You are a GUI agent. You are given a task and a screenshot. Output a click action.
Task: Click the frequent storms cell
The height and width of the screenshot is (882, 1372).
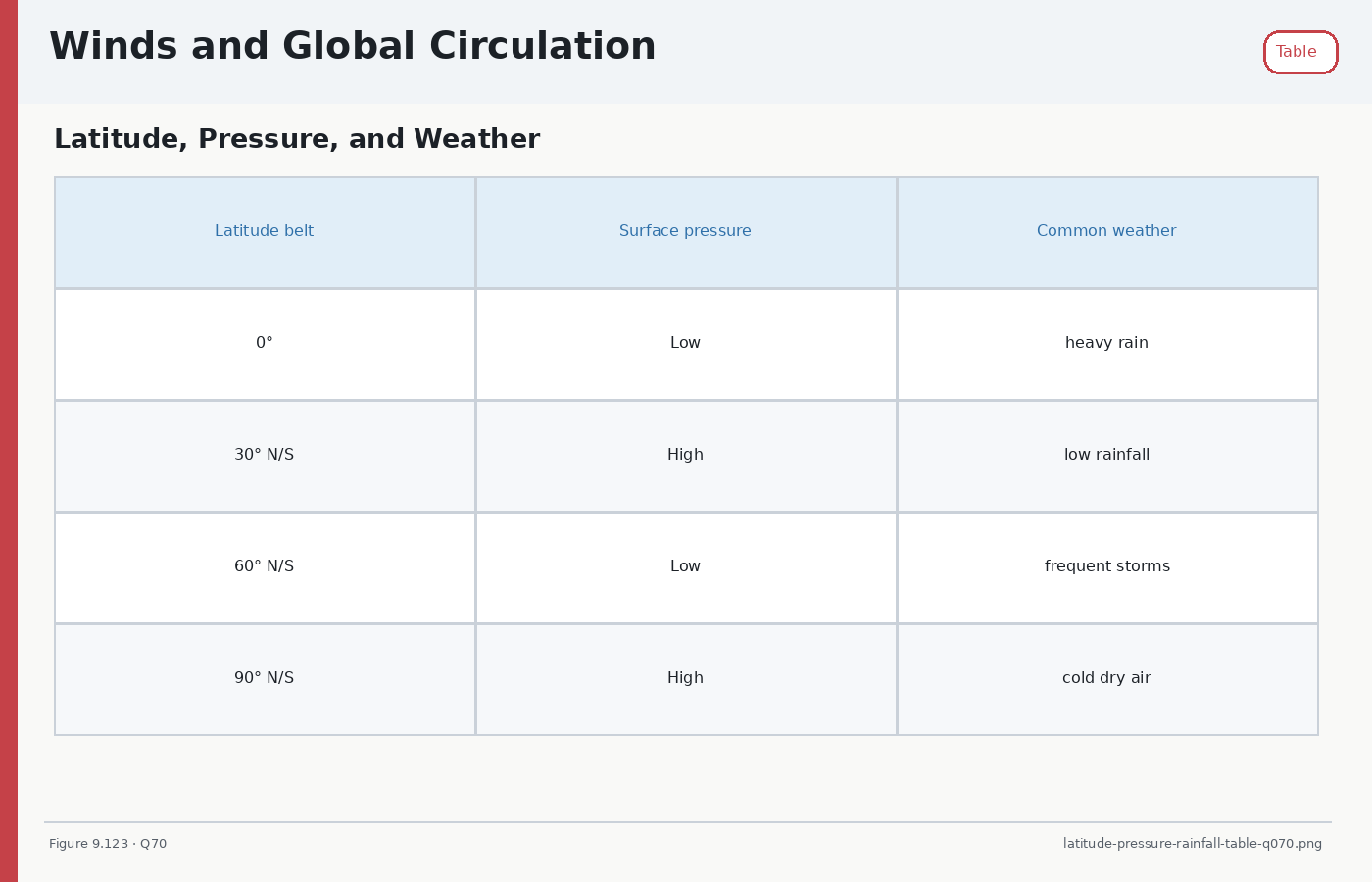1107,567
